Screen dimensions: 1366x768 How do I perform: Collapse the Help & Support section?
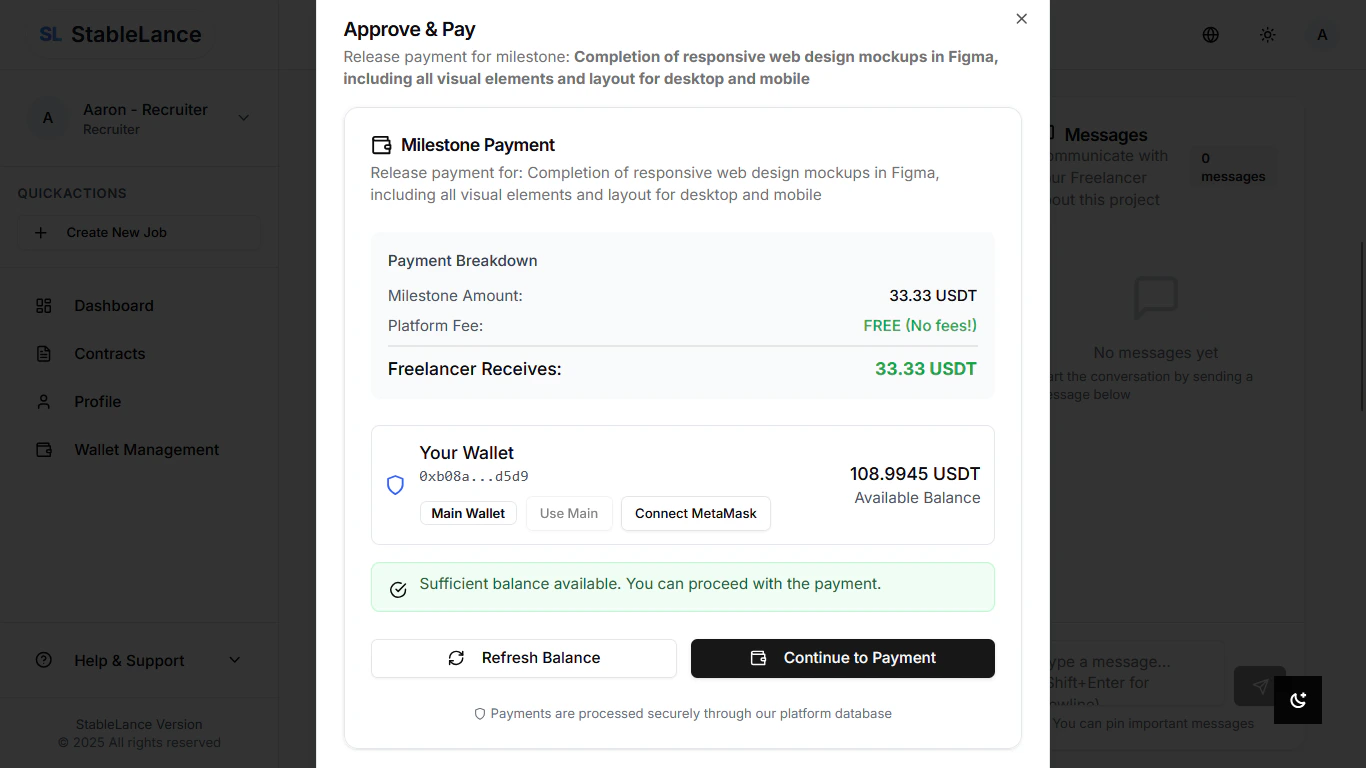click(234, 660)
